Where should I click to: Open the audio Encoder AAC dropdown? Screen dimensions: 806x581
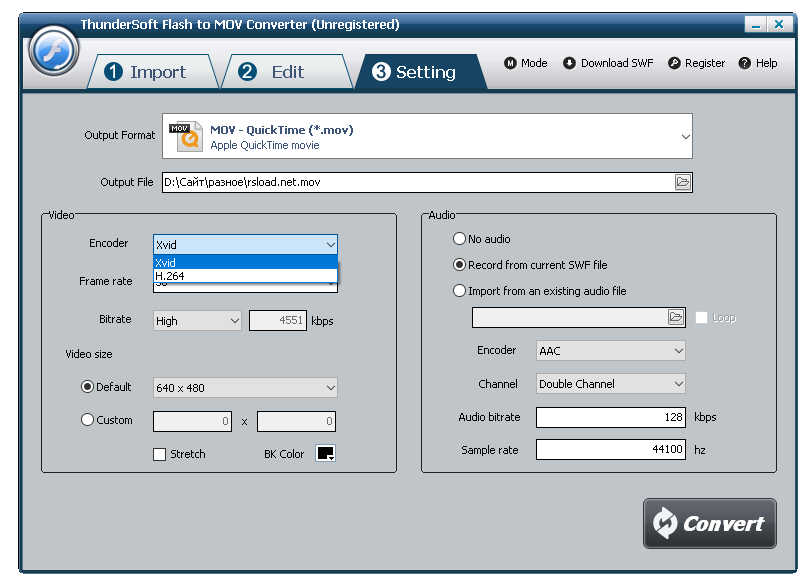click(611, 351)
